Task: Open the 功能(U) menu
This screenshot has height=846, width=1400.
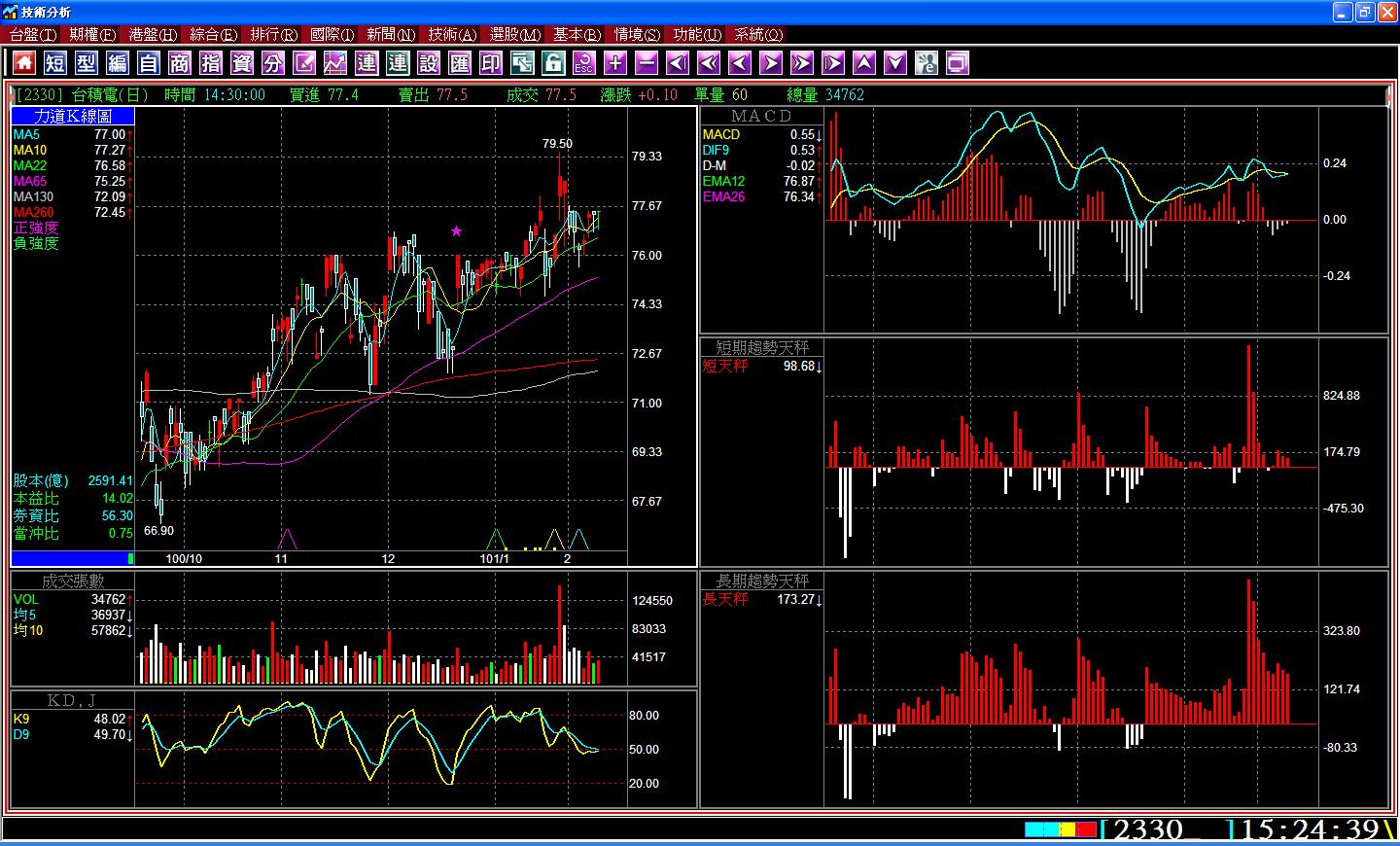Action: 697,34
